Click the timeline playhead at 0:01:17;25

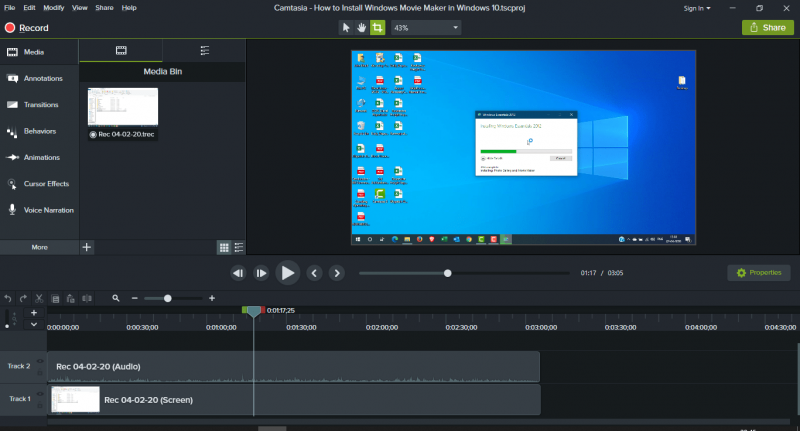pos(254,312)
